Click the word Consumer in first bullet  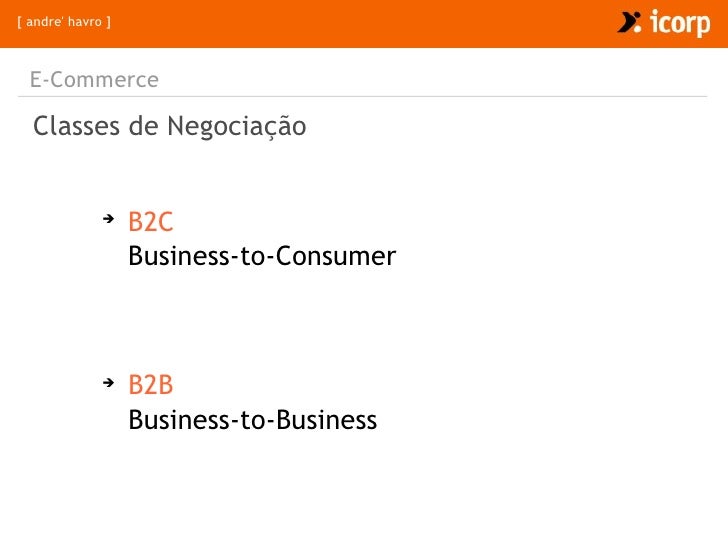pos(336,256)
